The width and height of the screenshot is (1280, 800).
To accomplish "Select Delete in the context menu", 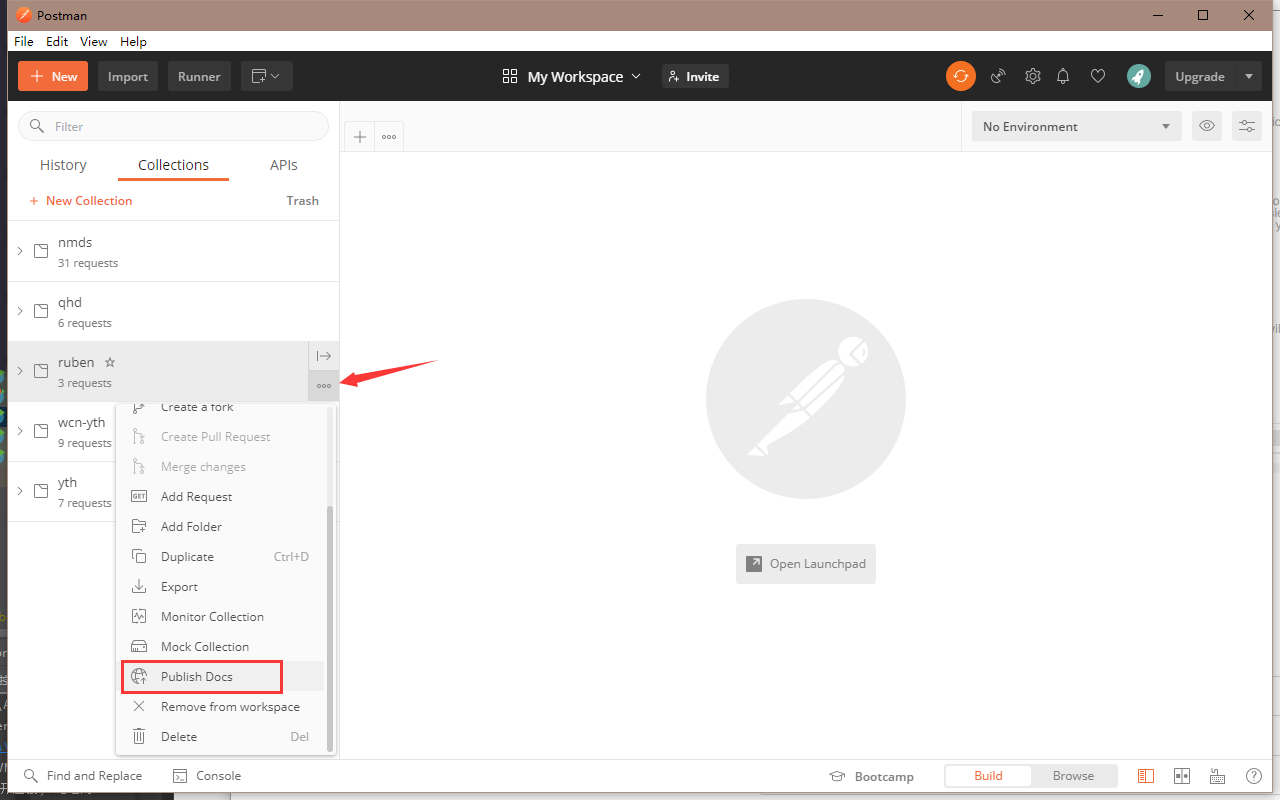I will pyautogui.click(x=220, y=737).
